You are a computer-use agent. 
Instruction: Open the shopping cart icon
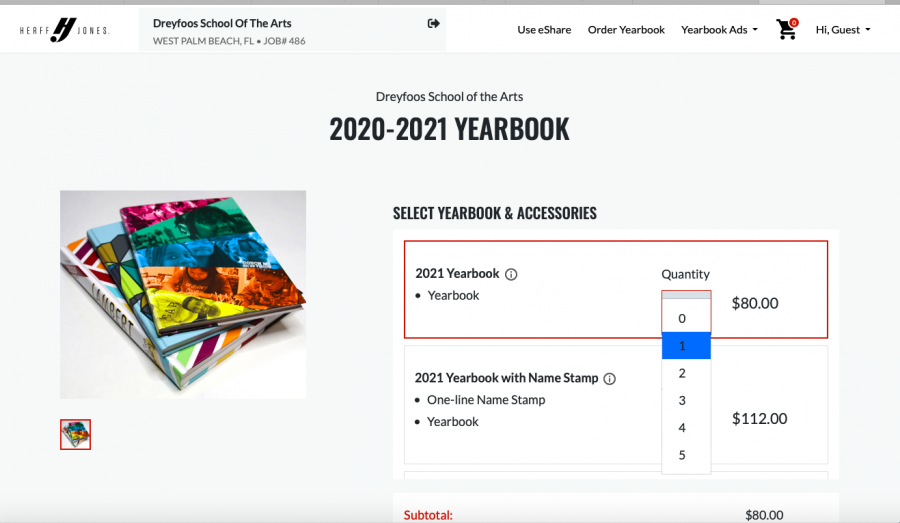pos(786,29)
